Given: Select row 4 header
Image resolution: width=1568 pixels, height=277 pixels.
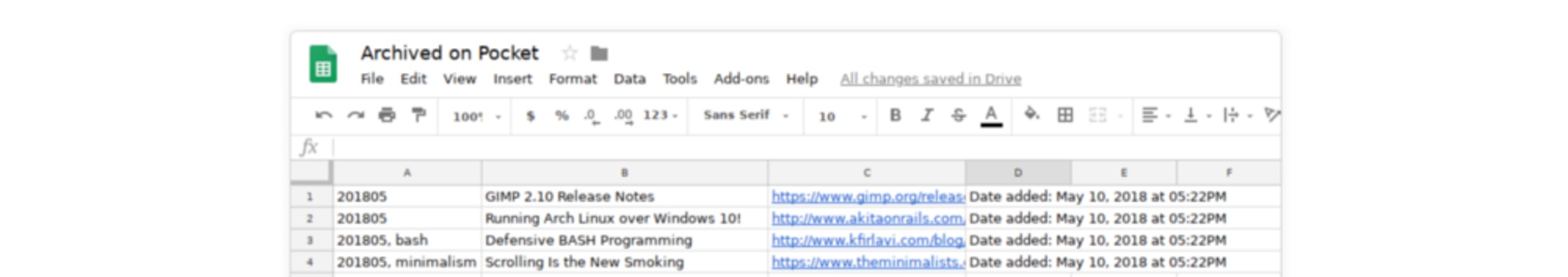Looking at the screenshot, I should 311,262.
